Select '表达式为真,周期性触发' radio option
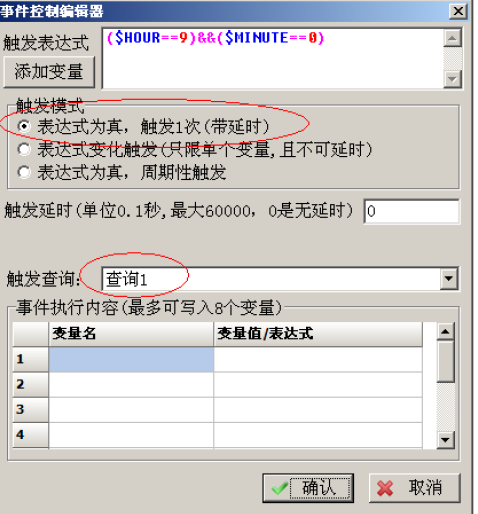478x514 pixels. [x=24, y=172]
